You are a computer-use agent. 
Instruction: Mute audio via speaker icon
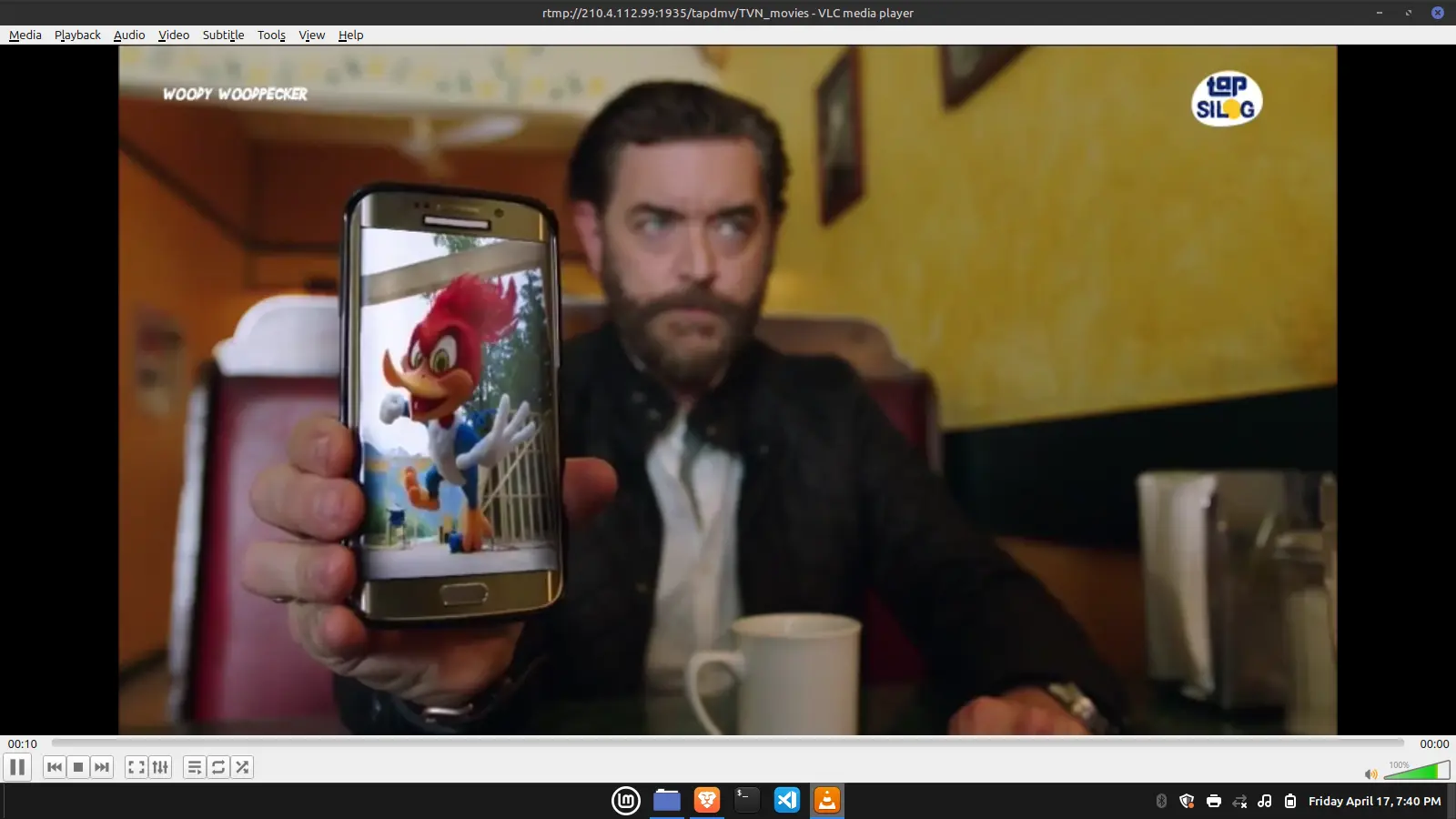pyautogui.click(x=1370, y=774)
